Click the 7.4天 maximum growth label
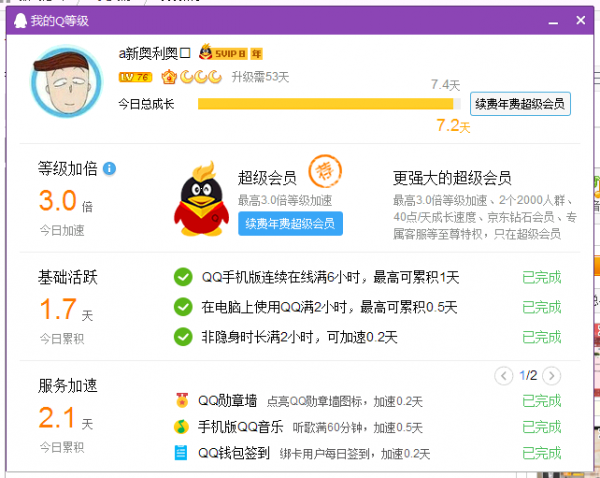This screenshot has width=600, height=478. (x=445, y=85)
